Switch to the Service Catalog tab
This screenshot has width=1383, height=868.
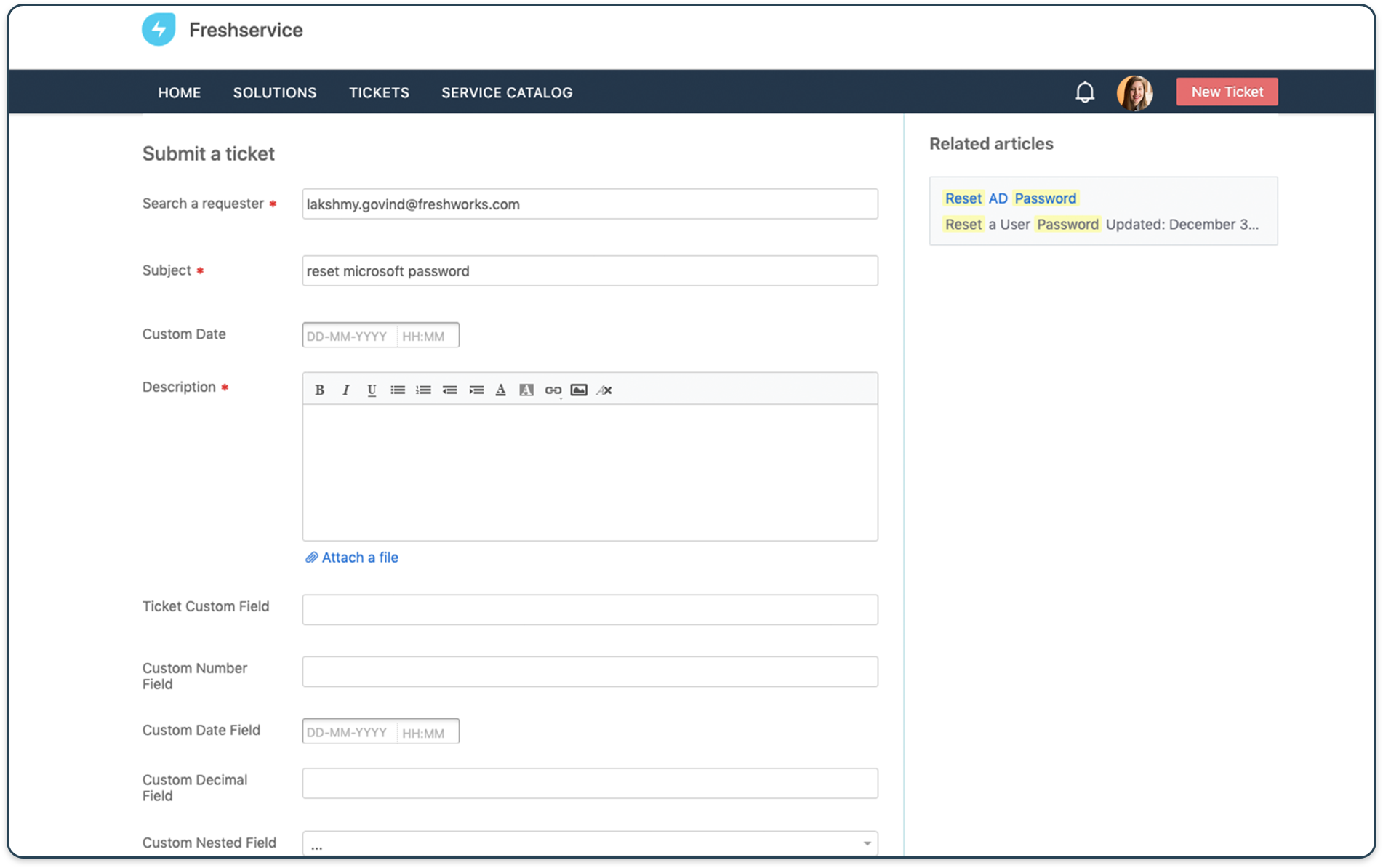click(507, 92)
